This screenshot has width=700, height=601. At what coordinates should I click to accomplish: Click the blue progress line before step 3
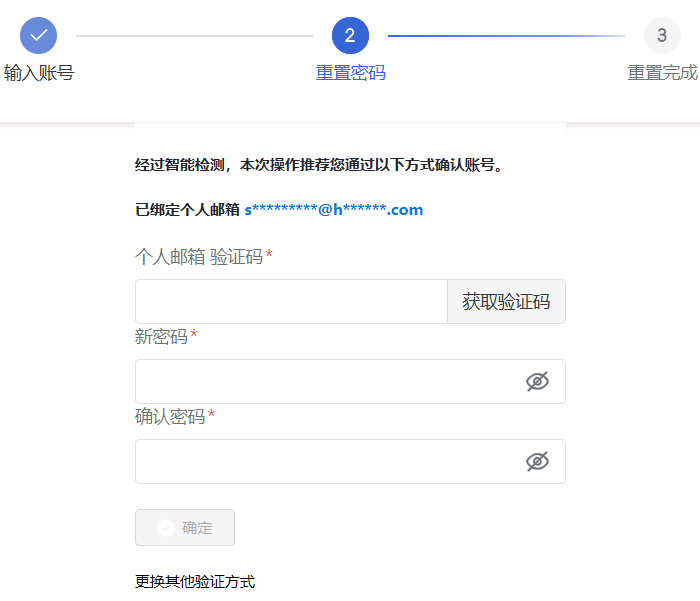[505, 36]
